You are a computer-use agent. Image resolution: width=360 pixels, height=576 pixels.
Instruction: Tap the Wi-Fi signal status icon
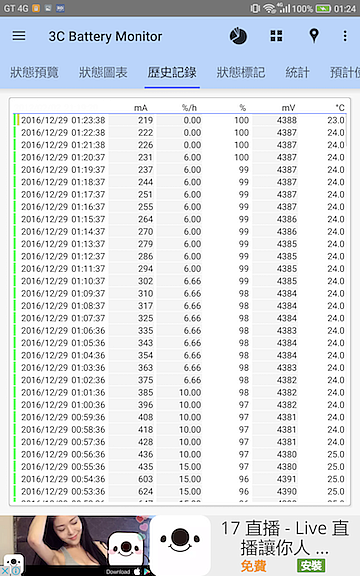pyautogui.click(x=270, y=8)
